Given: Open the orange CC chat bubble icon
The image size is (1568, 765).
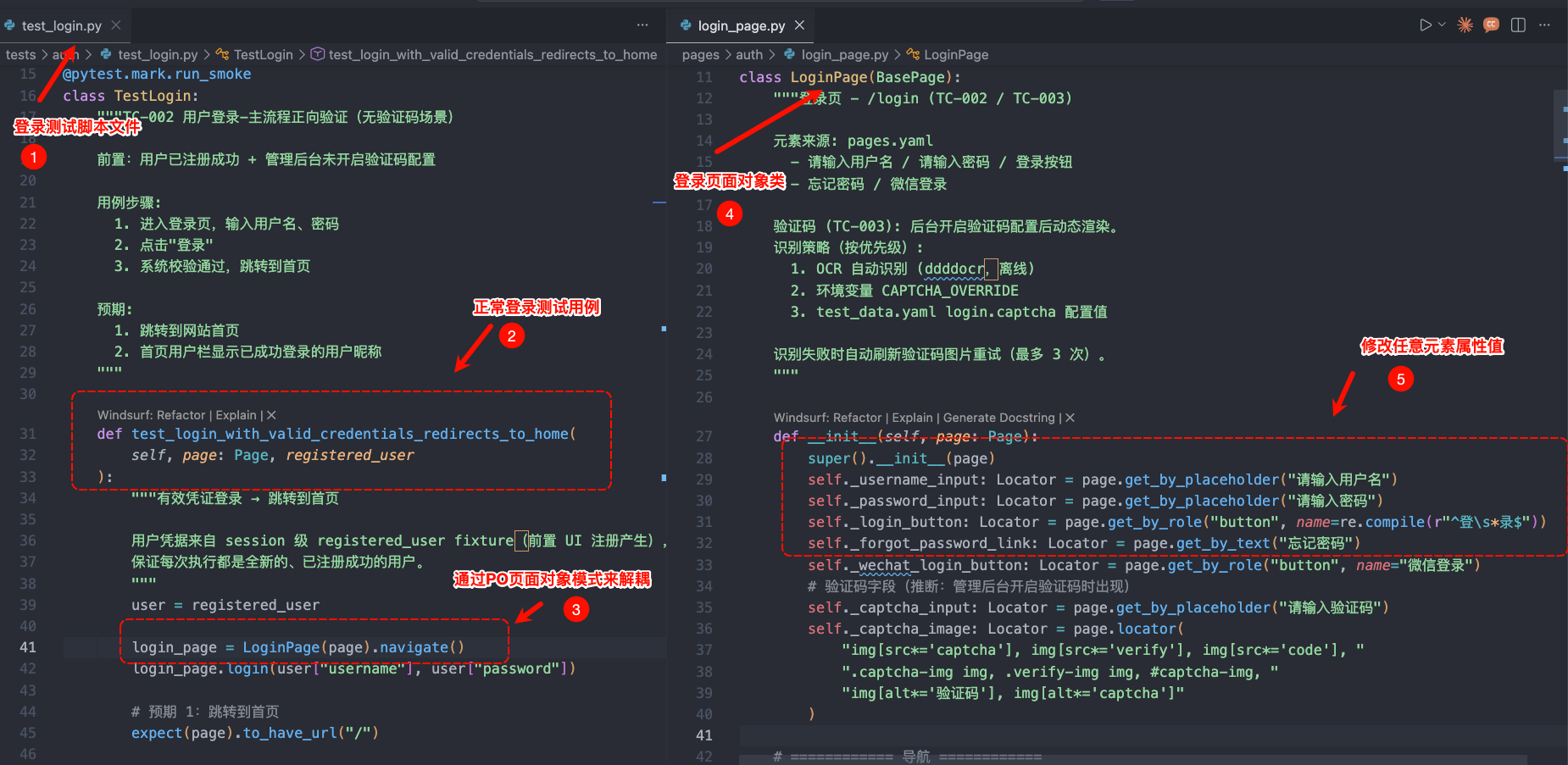Looking at the screenshot, I should 1491,25.
